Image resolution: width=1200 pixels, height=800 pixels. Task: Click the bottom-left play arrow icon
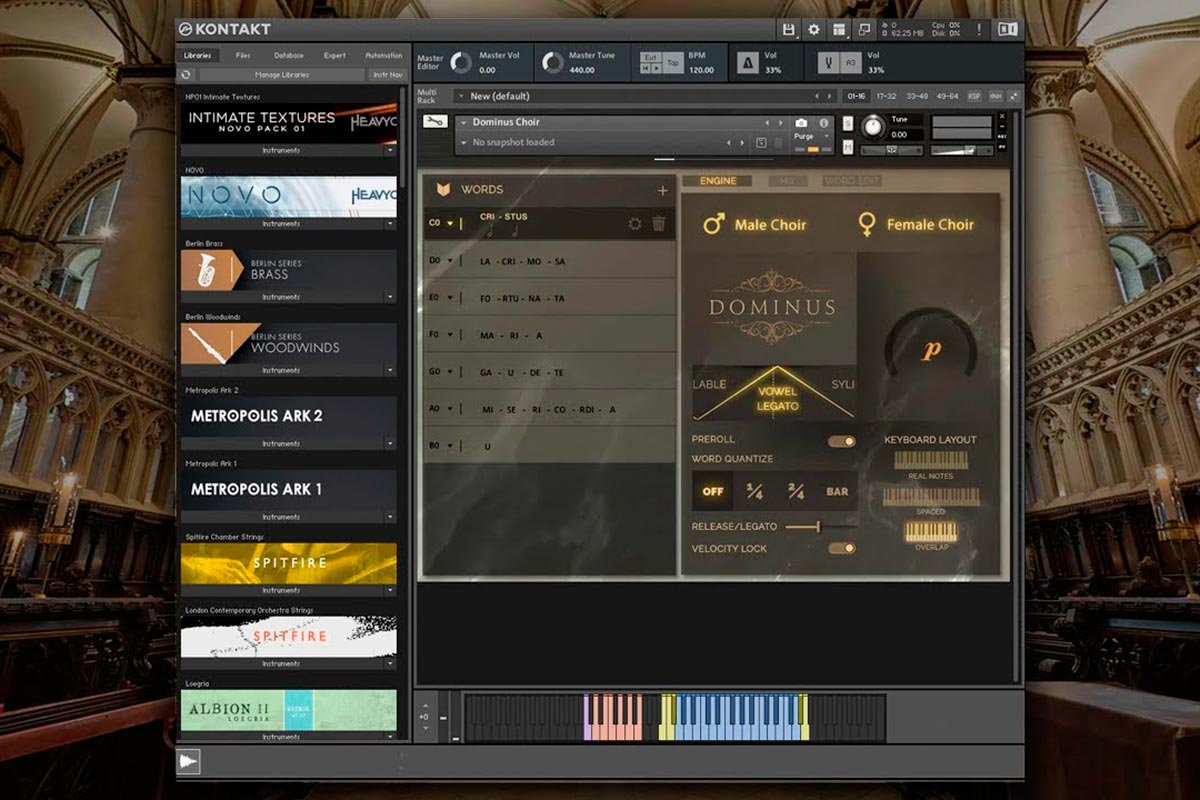coord(189,762)
